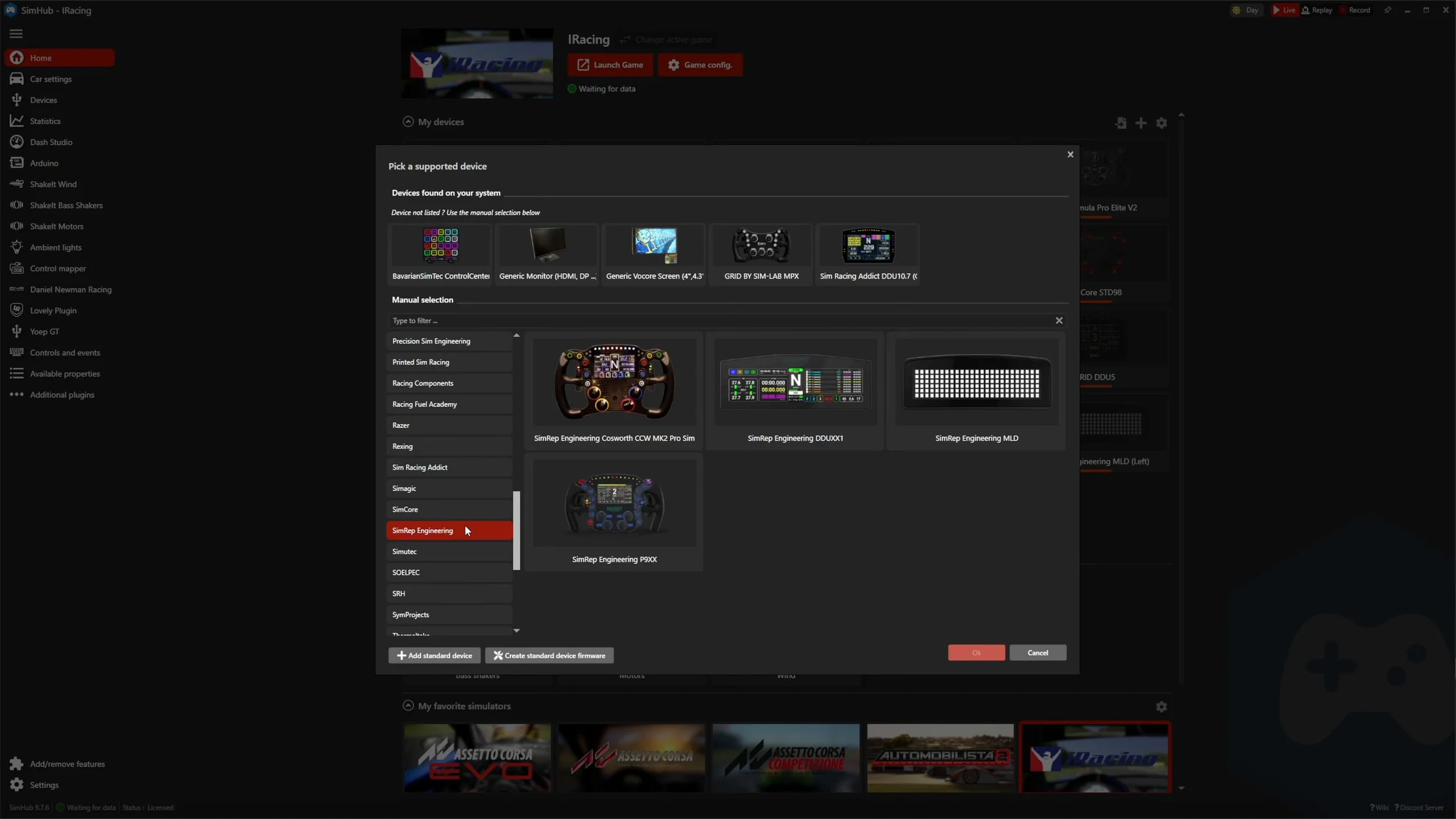Click Add standard device button
Screen dimensions: 1456x819
(434, 655)
